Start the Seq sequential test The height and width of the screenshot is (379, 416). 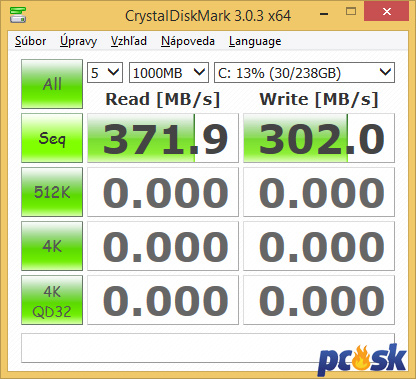pos(52,138)
